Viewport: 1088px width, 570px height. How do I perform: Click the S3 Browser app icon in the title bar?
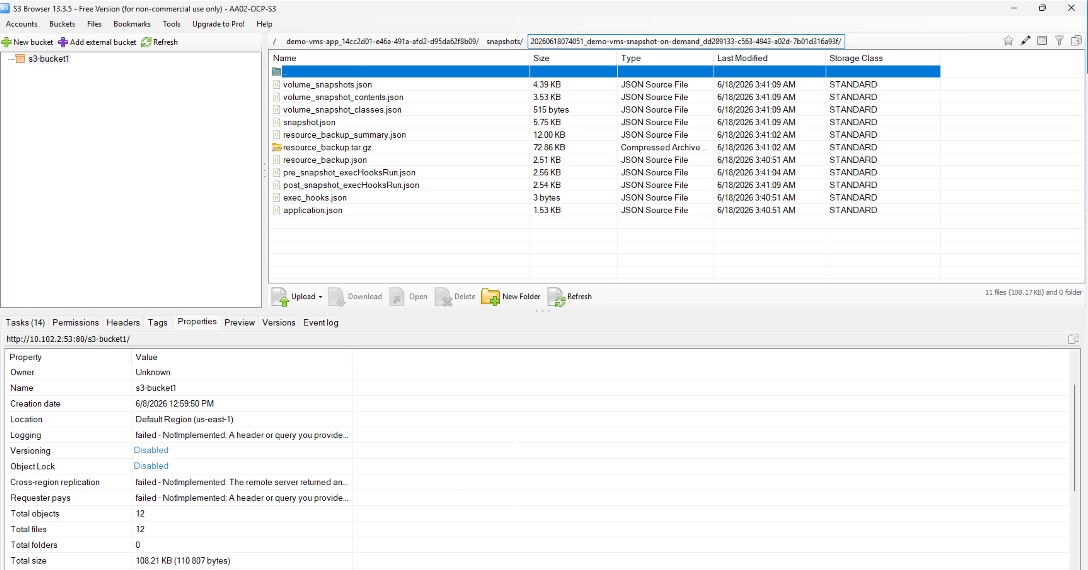pos(6,8)
